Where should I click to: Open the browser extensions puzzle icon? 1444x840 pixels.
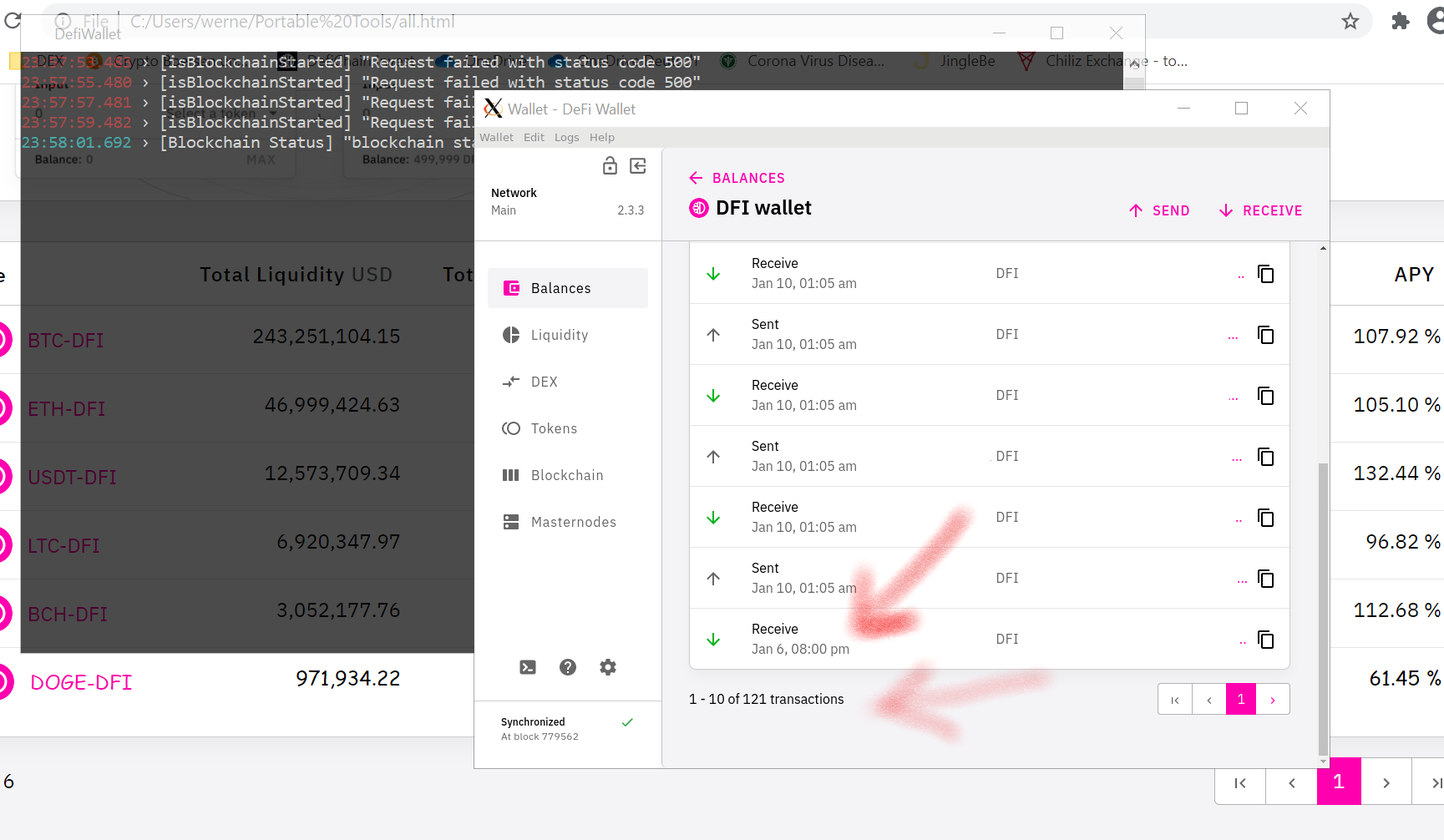[x=1401, y=21]
